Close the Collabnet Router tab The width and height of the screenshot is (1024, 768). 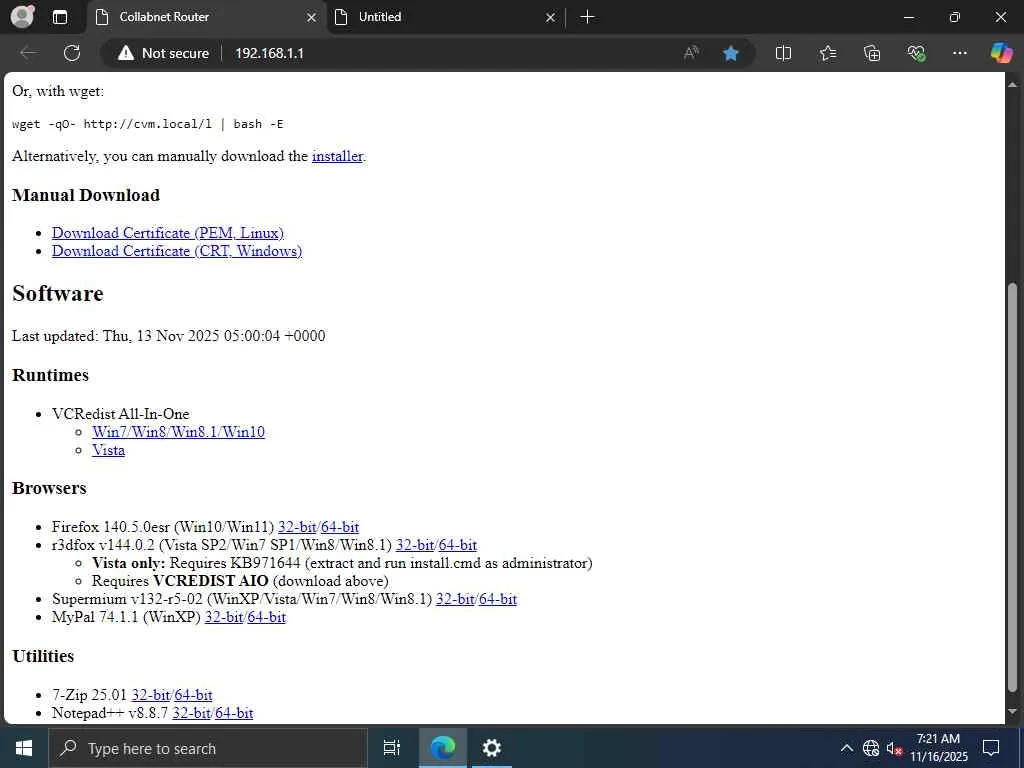[x=312, y=18]
